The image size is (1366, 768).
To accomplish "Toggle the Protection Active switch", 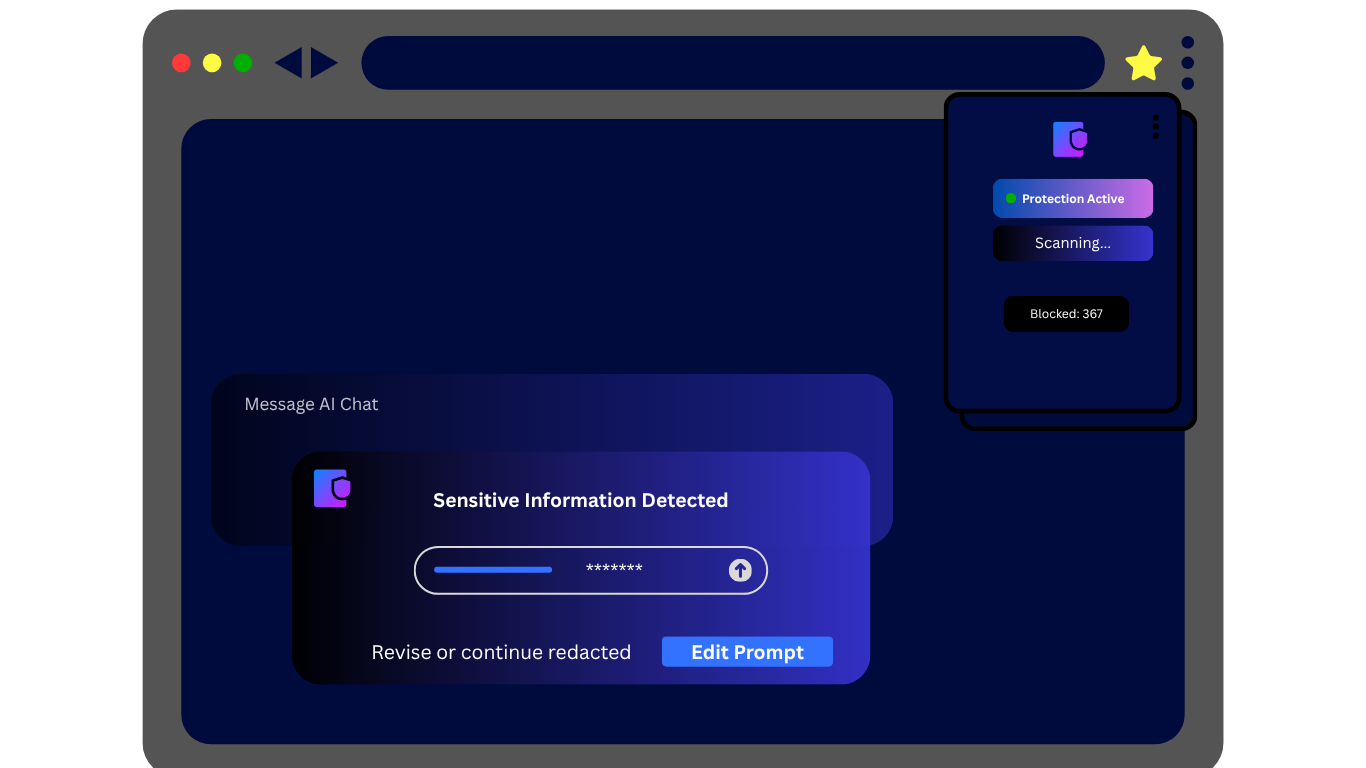I will [1072, 198].
